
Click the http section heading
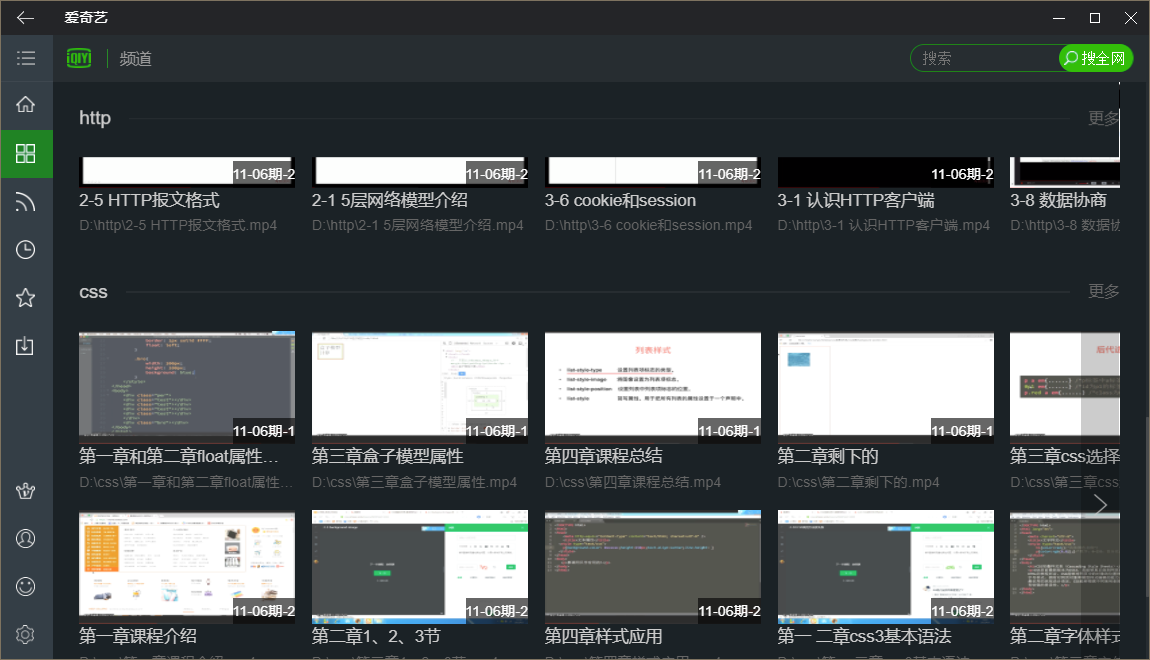click(x=95, y=118)
